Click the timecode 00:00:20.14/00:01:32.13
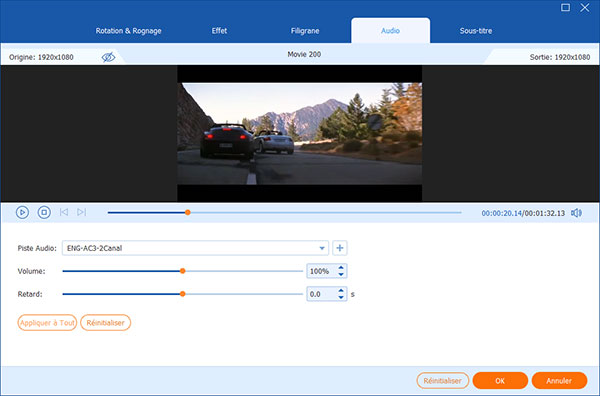600x396 pixels. point(523,213)
